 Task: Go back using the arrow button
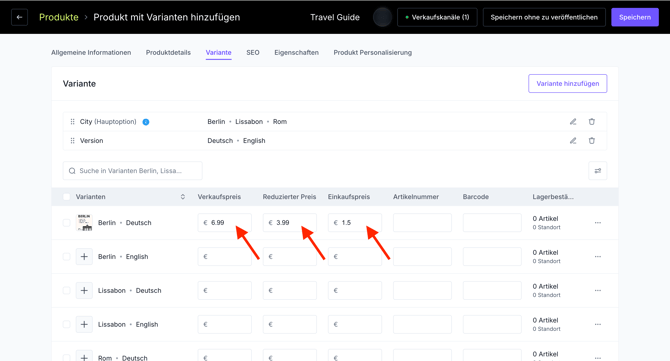click(x=19, y=18)
